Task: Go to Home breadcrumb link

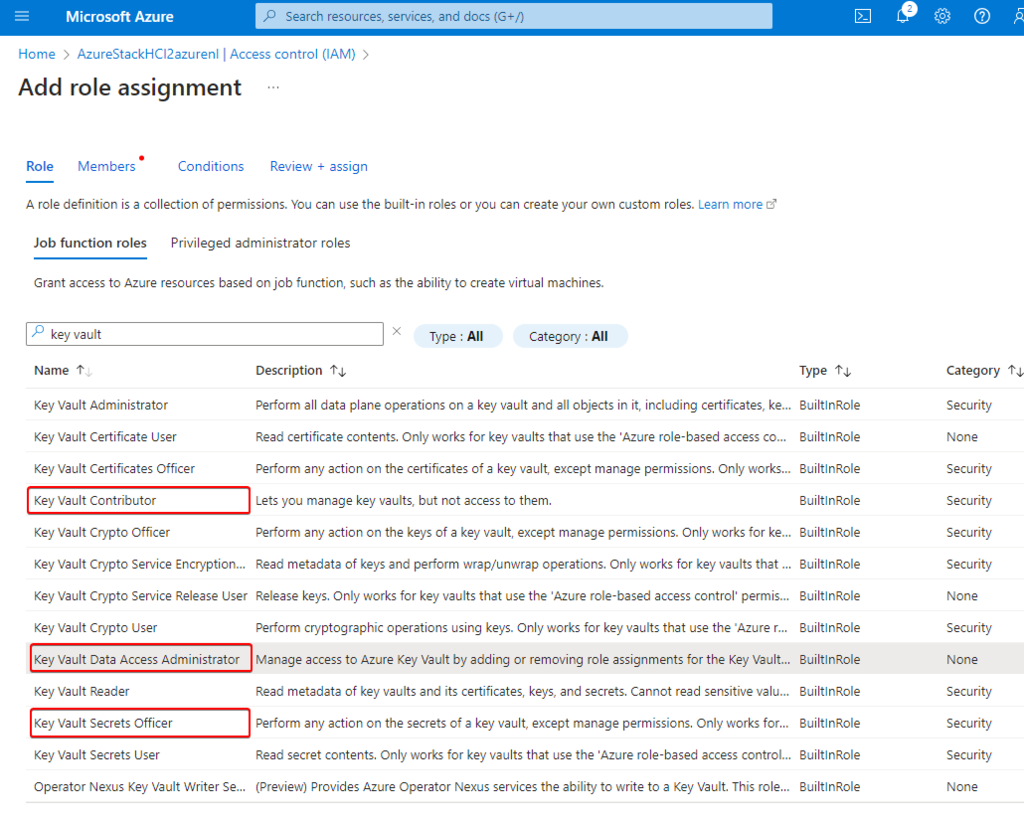Action: 37,54
